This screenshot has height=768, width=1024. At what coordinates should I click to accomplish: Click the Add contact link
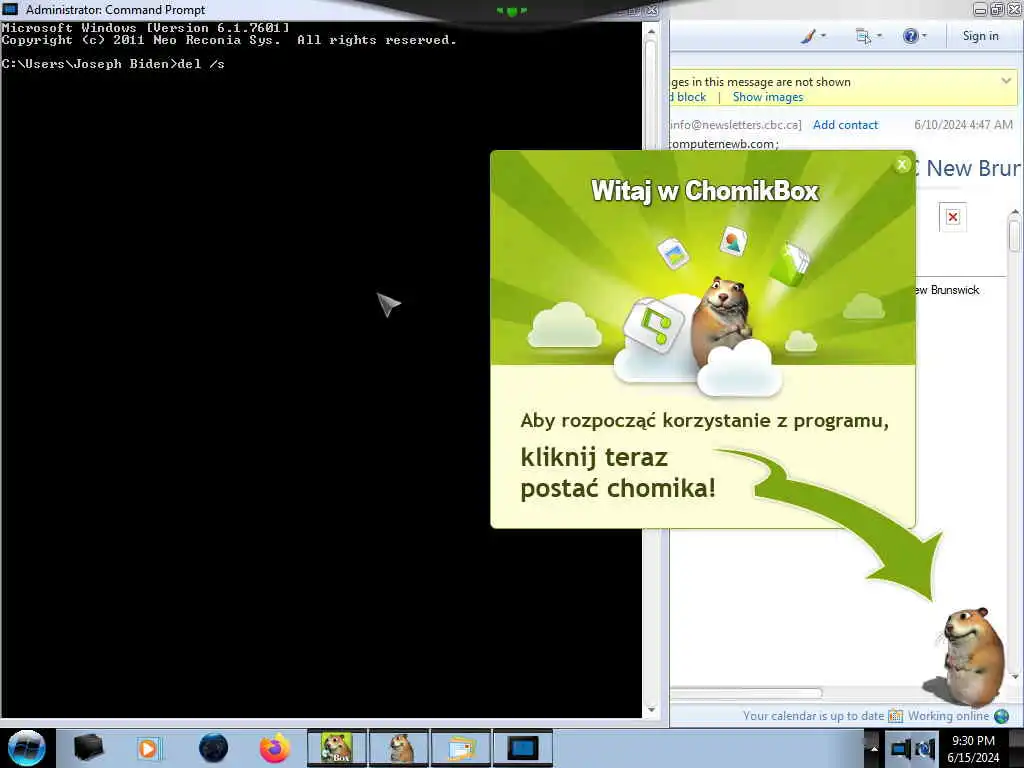click(845, 125)
